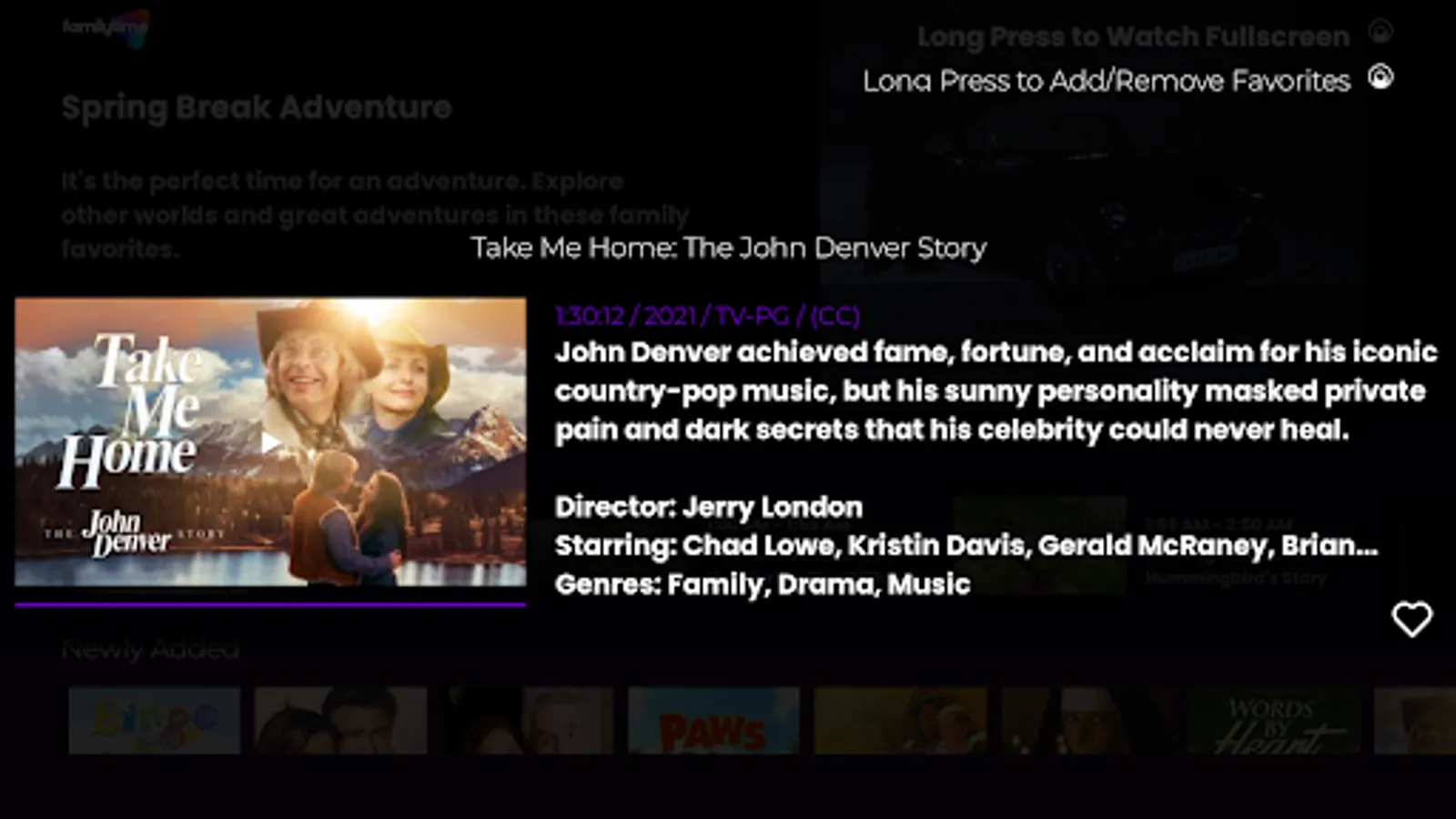Click the 'Long Press to Add/Remove Favorites' hint

[x=1107, y=81]
